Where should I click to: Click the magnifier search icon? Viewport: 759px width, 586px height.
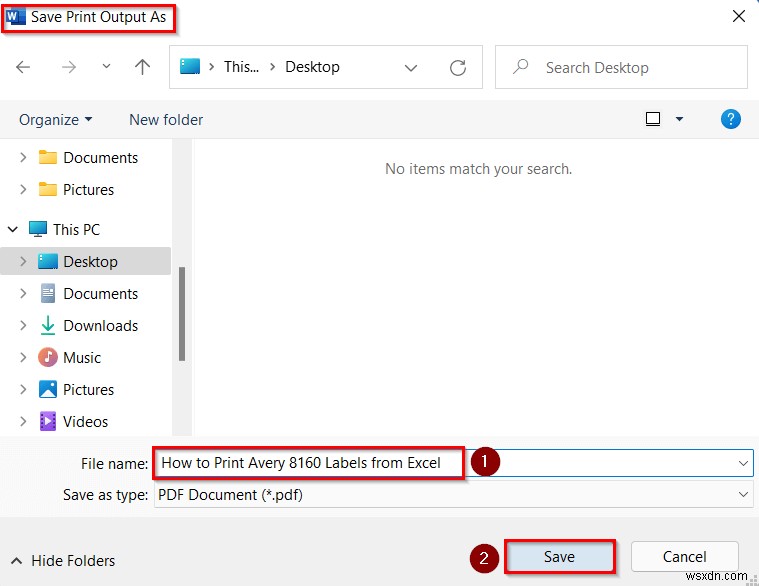click(x=520, y=66)
